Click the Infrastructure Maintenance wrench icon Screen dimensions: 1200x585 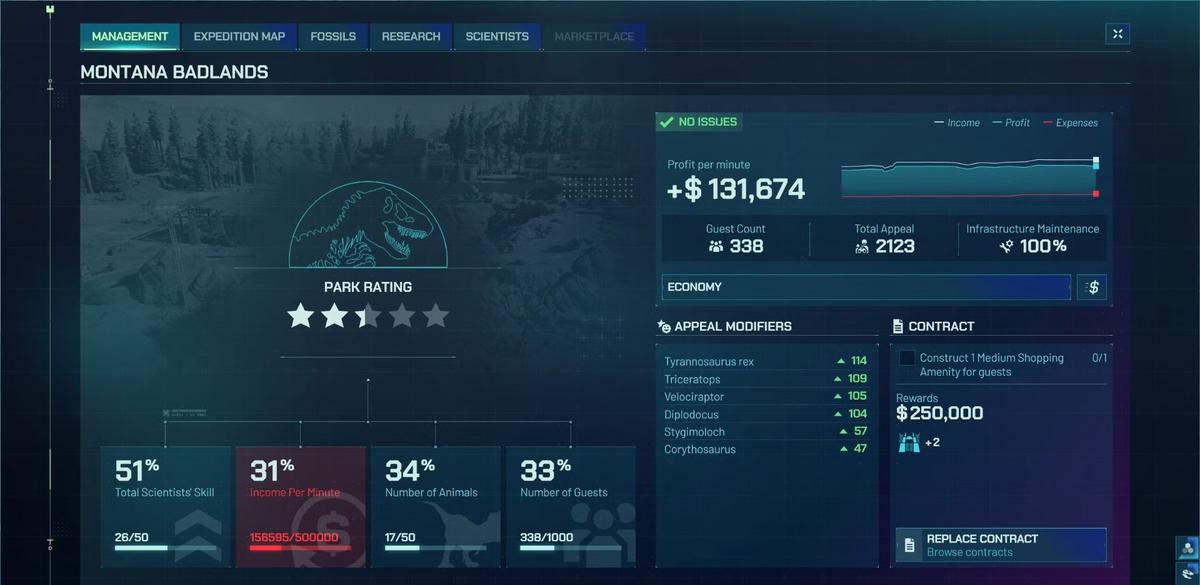[x=1006, y=246]
